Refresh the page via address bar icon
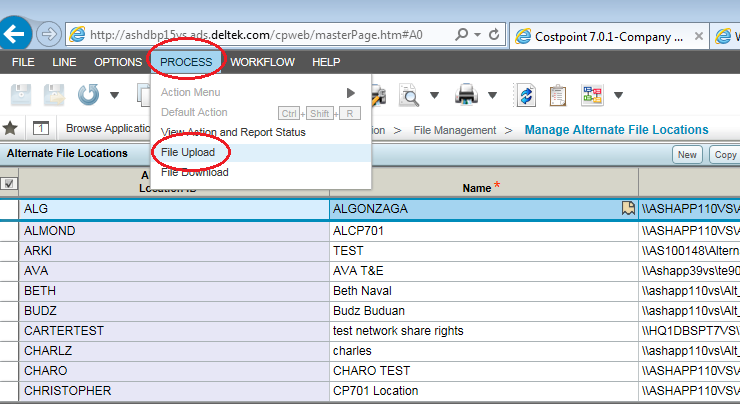 (x=494, y=34)
